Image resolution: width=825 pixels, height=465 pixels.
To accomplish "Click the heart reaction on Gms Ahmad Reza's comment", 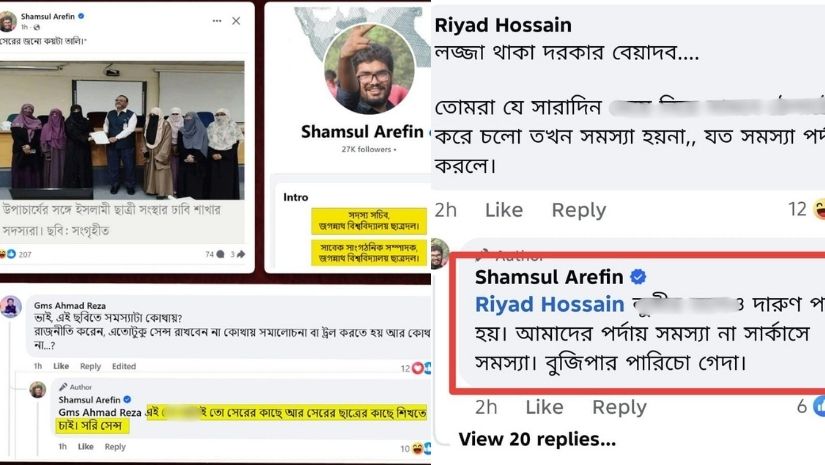I will pyautogui.click(x=418, y=368).
